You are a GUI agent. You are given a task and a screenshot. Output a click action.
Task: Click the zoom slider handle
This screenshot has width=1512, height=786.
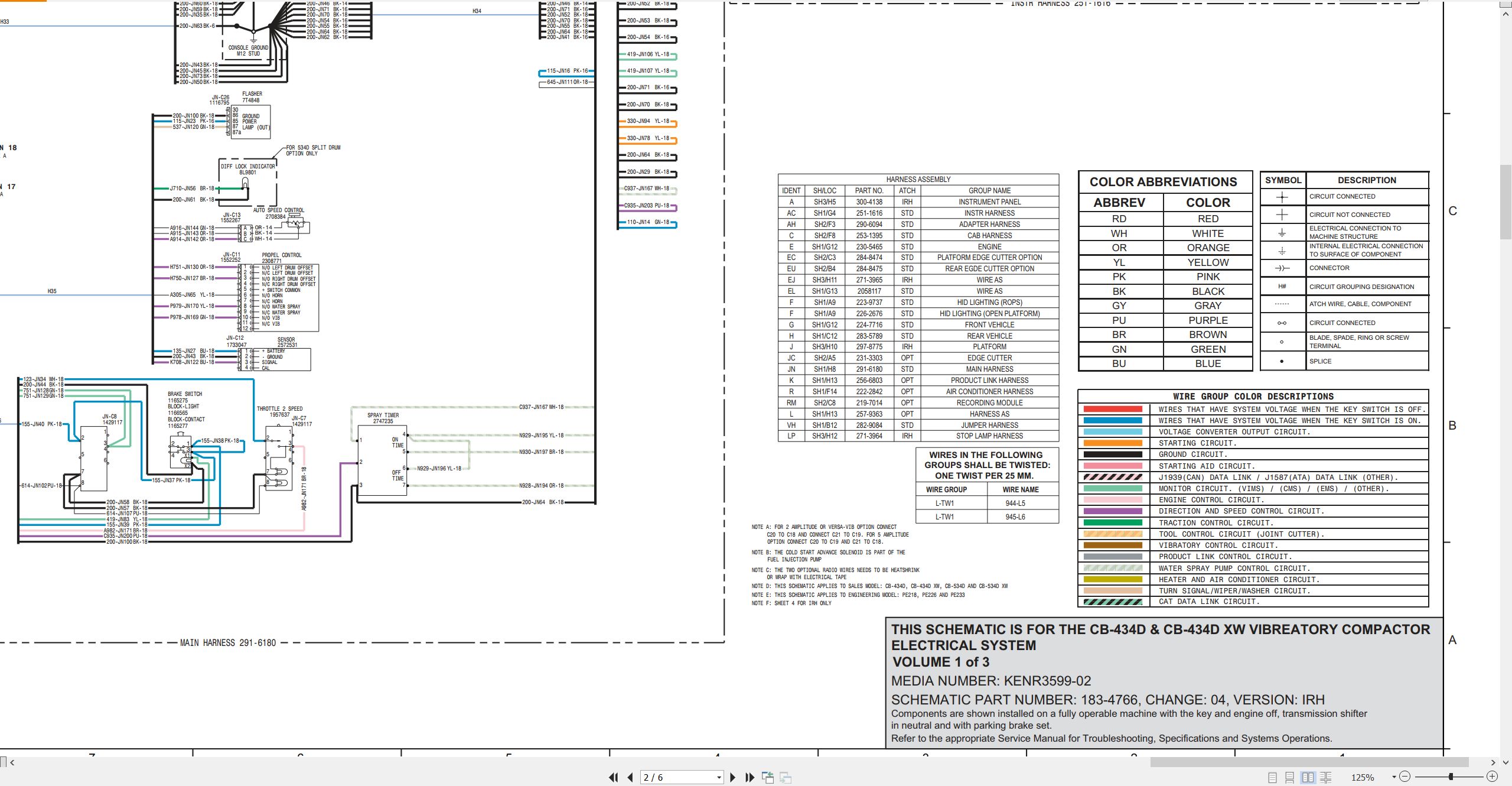pyautogui.click(x=1451, y=777)
